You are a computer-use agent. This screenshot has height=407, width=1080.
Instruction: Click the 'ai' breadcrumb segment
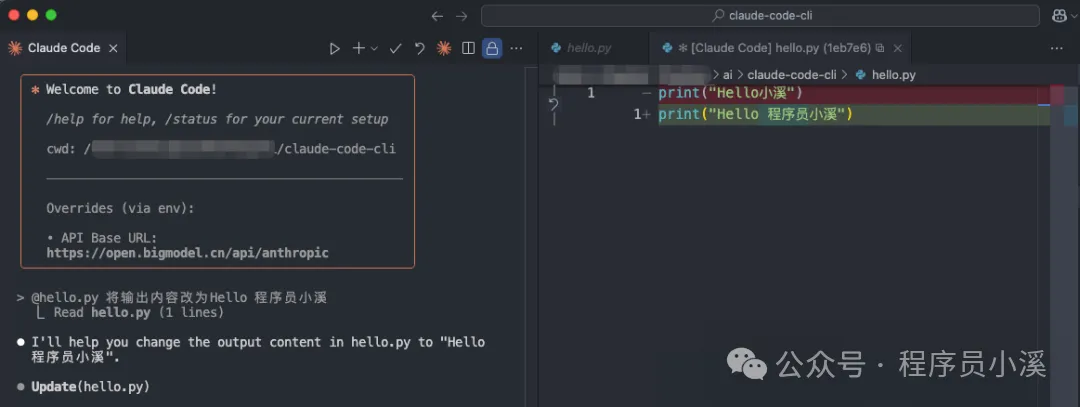tap(727, 74)
